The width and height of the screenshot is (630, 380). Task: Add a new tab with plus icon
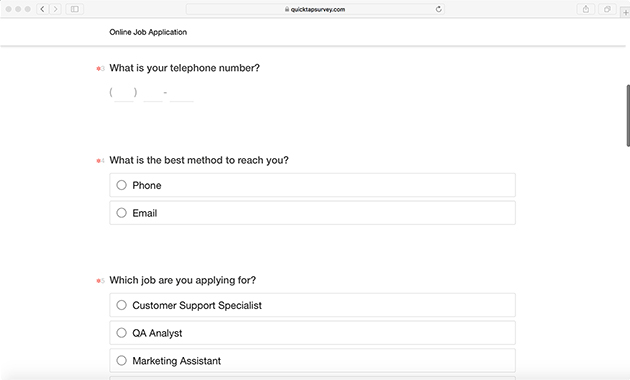625,12
